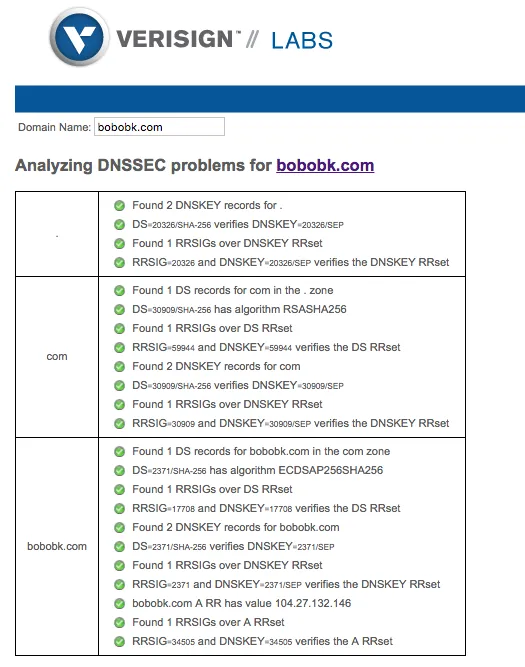Image resolution: width=525 pixels, height=667 pixels.
Task: Click check icon for bobobk.com 'Found 1 RRSIGs over DNSKEY RRset'
Action: click(x=120, y=565)
